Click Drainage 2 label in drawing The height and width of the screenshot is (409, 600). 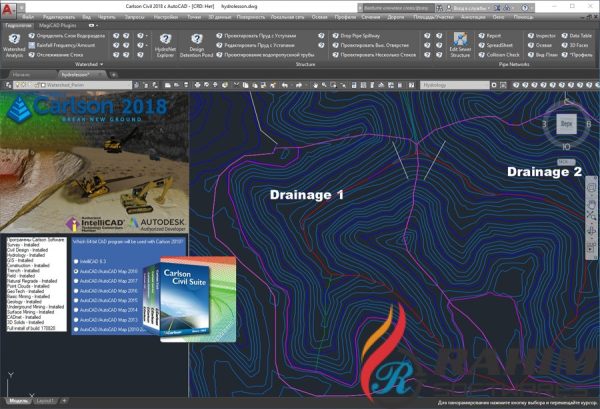pos(544,171)
